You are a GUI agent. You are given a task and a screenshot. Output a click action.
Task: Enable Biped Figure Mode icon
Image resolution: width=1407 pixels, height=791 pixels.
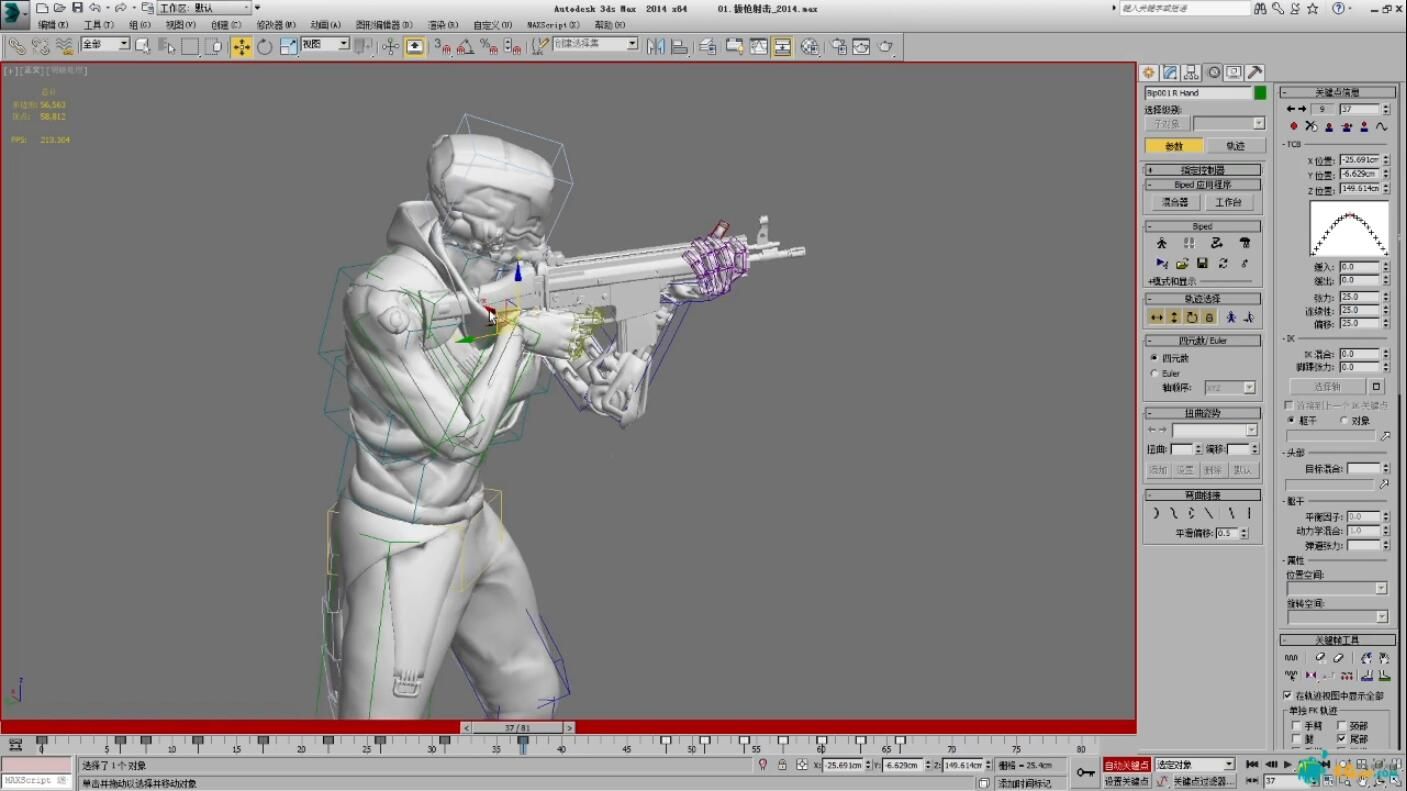pos(1161,243)
